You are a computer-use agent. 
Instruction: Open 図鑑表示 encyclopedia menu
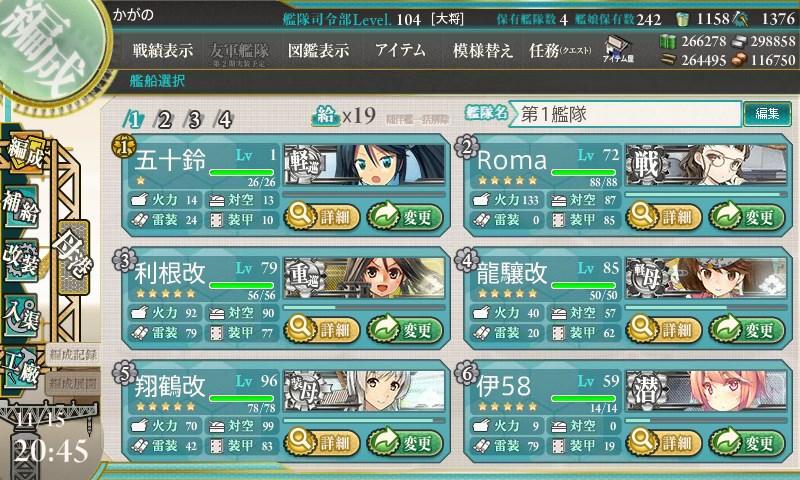tap(319, 50)
